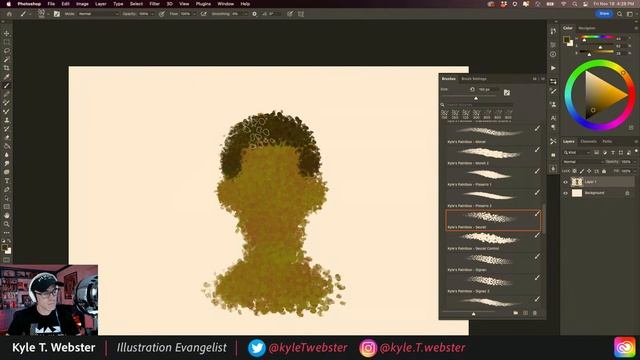Expand the Opacity slider arrow in options bar
This screenshot has width=640, height=360.
152,14
